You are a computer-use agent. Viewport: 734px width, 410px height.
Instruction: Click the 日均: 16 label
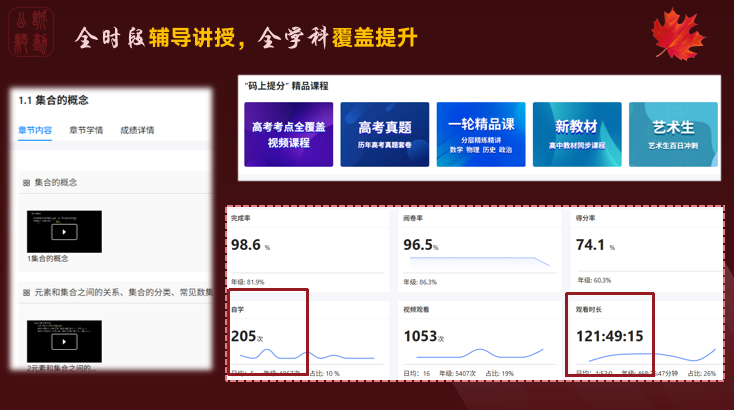click(x=417, y=373)
